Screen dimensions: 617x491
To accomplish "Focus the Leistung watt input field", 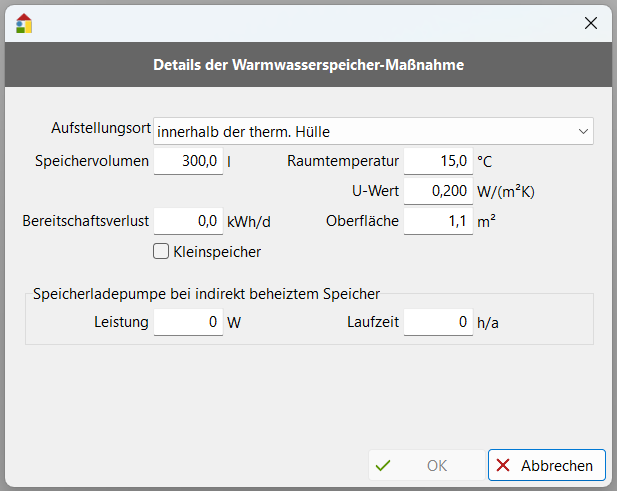I will point(188,323).
